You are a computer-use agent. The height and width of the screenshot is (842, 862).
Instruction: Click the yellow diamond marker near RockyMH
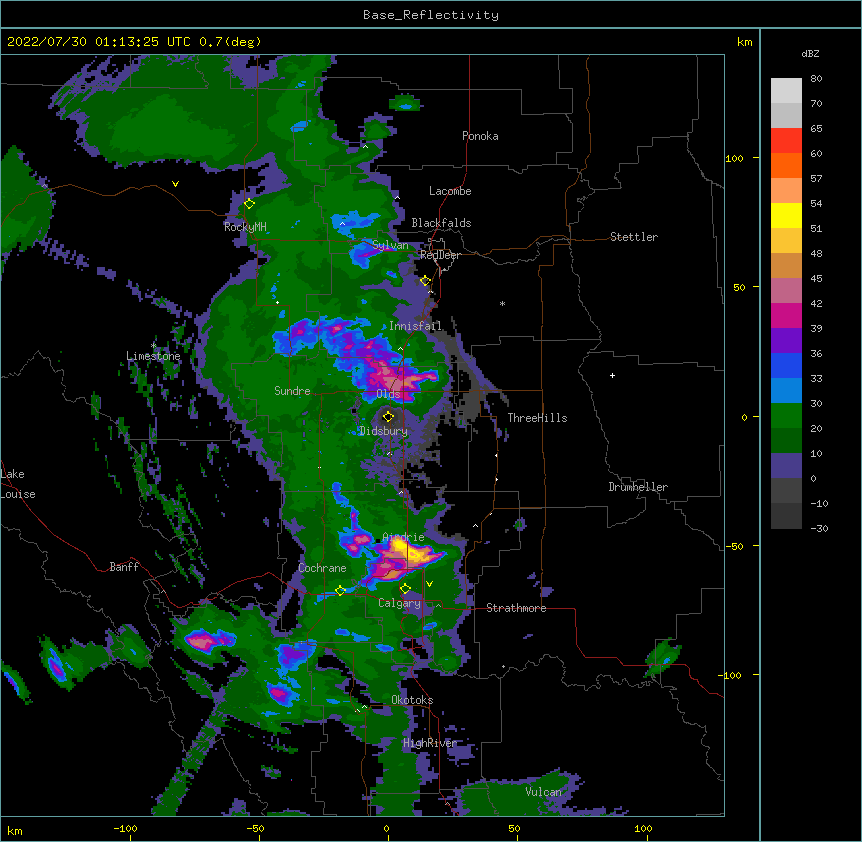(x=249, y=204)
